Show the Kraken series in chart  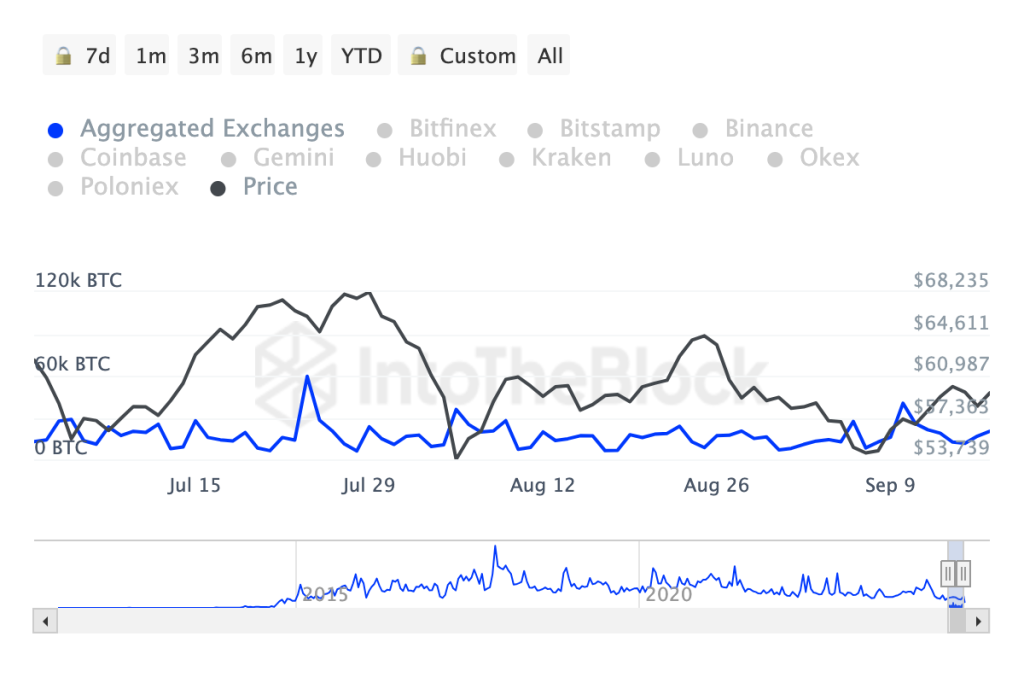[571, 158]
